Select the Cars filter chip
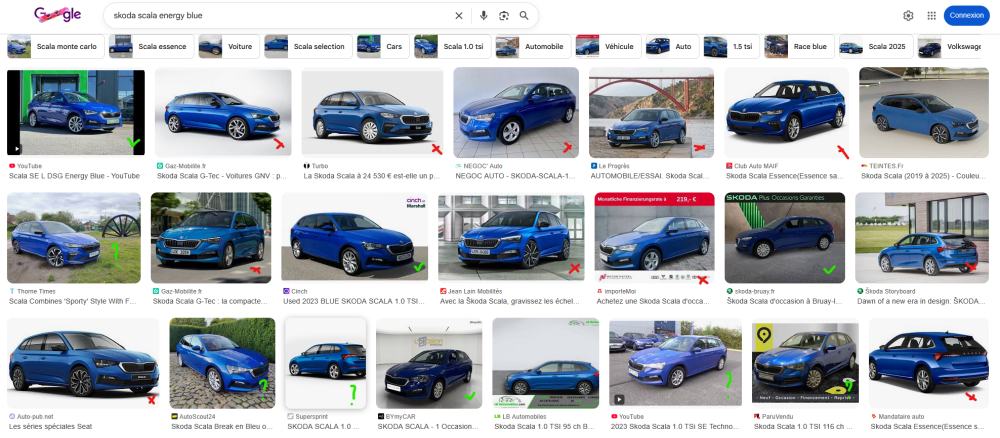The image size is (1000, 438). (x=383, y=47)
